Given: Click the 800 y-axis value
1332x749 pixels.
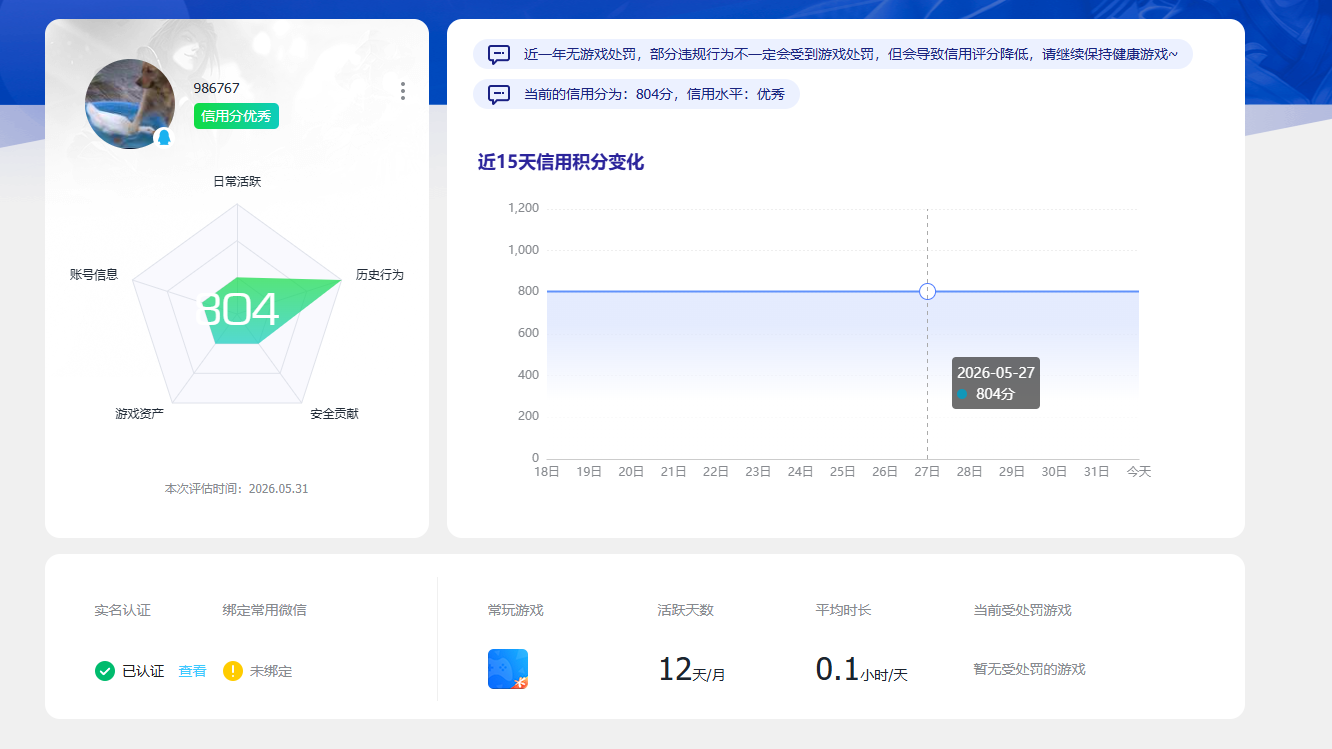Looking at the screenshot, I should point(528,291).
